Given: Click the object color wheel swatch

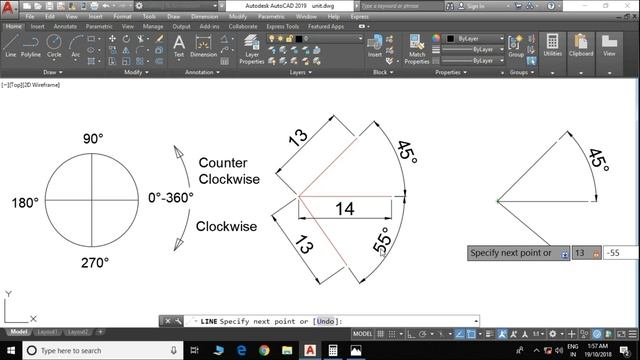Looking at the screenshot, I should click(x=436, y=38).
